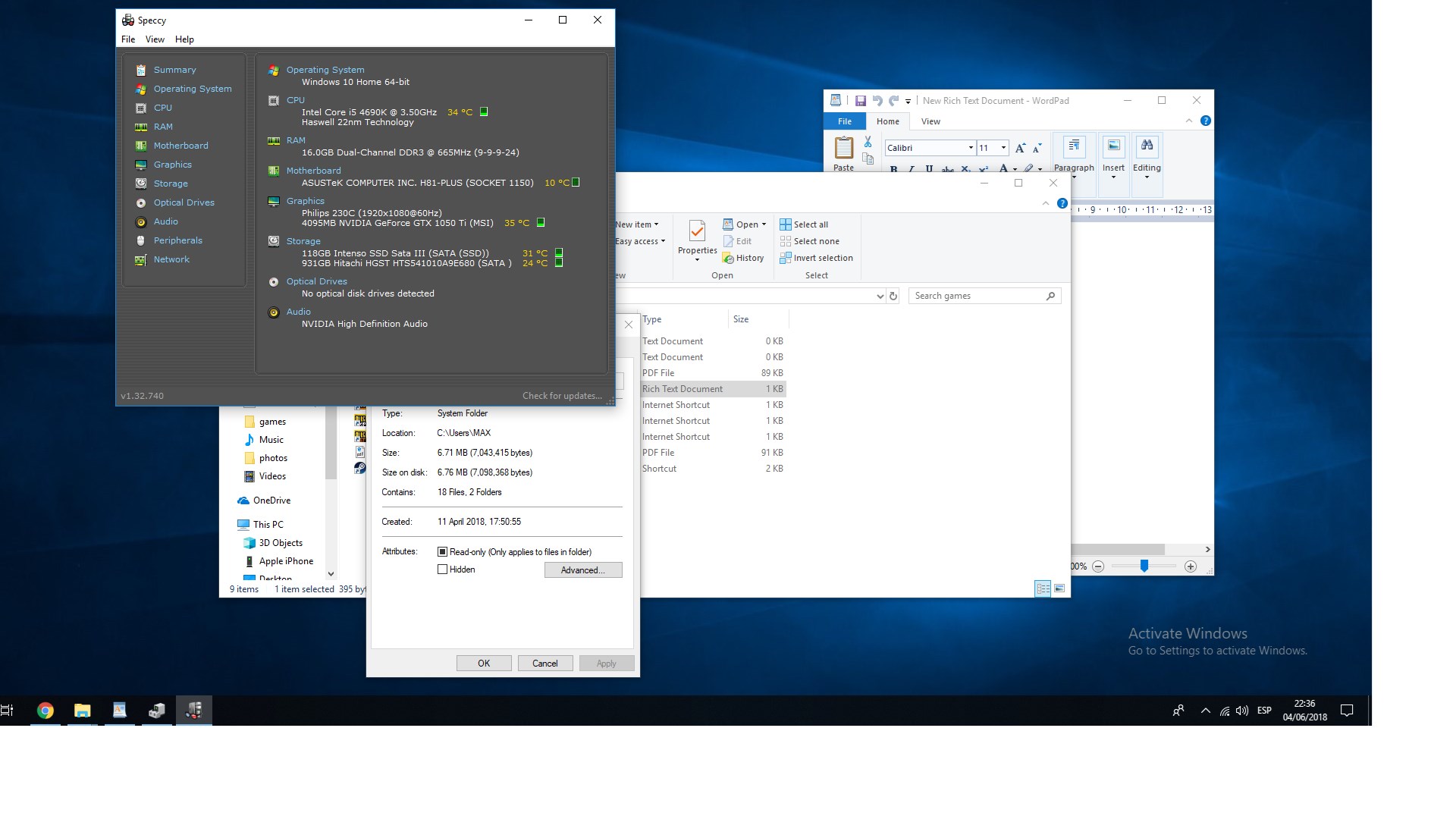The width and height of the screenshot is (1456, 819).
Task: Open the Help menu in Speccy
Action: tap(184, 39)
